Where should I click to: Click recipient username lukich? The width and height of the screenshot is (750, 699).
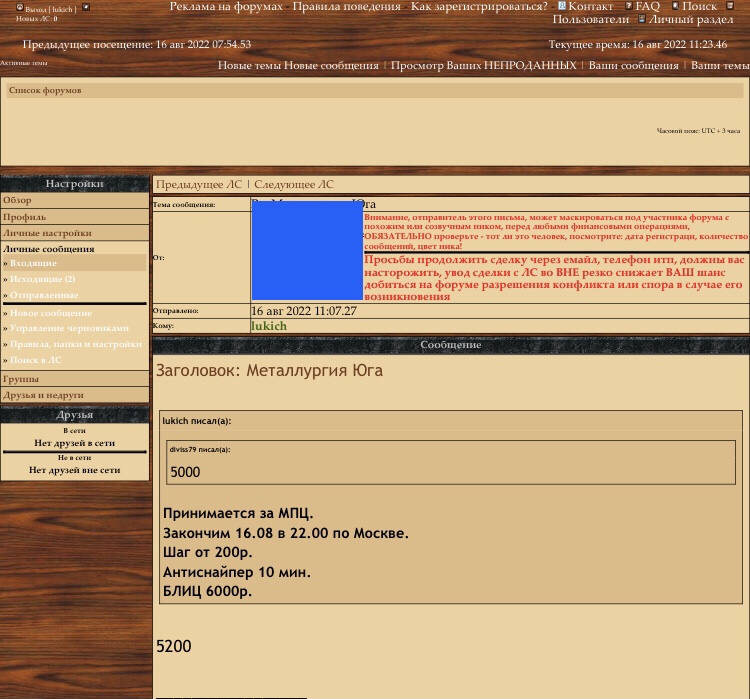268,325
